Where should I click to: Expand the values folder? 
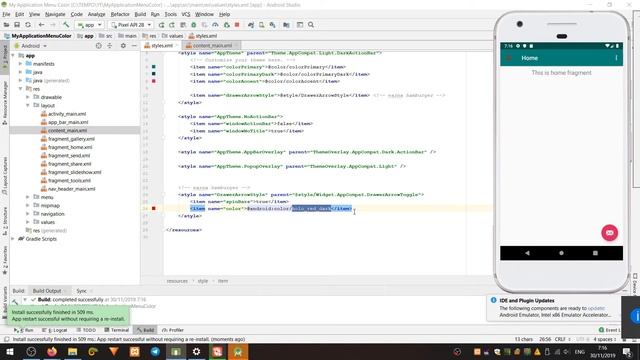pos(28,222)
